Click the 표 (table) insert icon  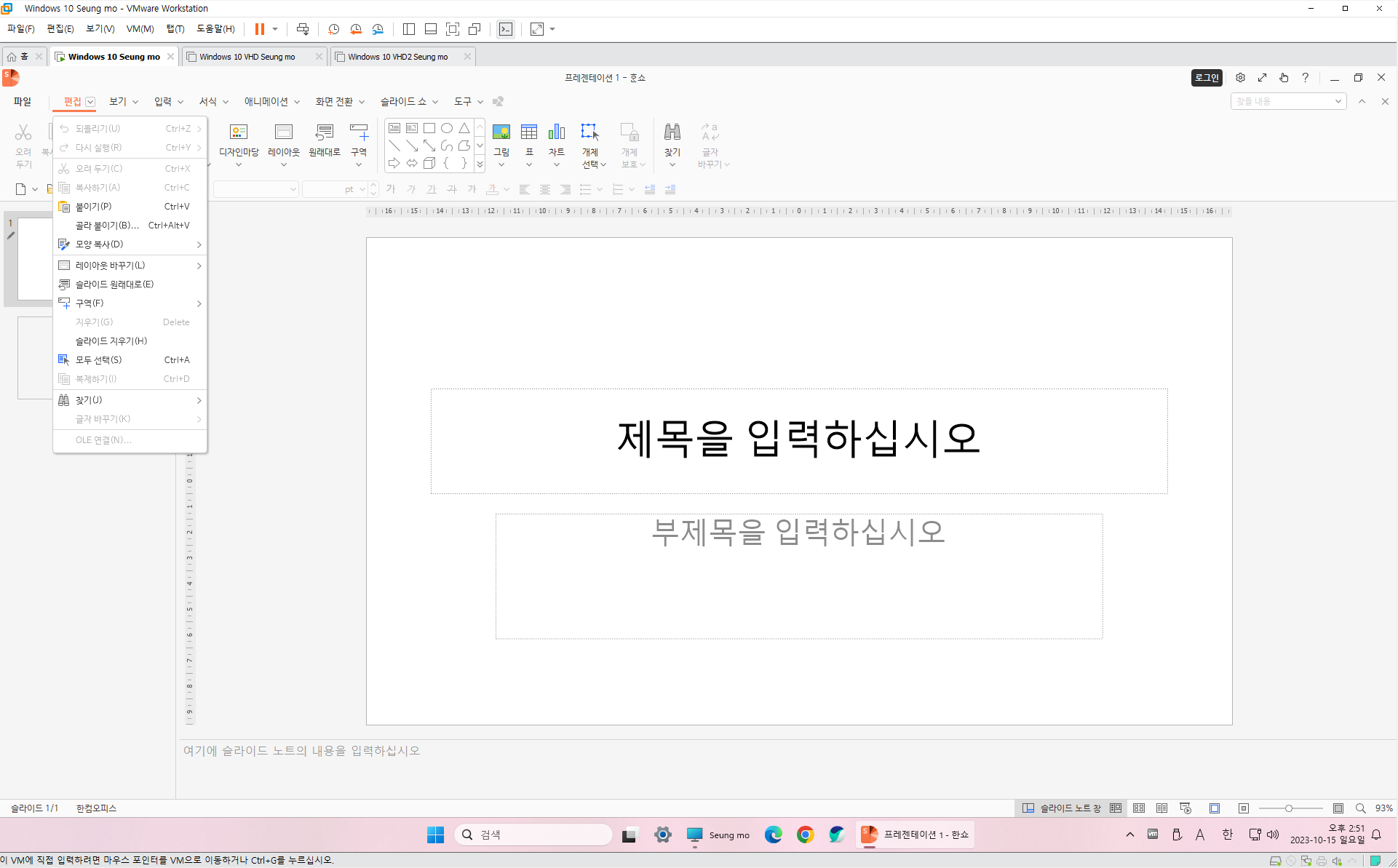(529, 132)
